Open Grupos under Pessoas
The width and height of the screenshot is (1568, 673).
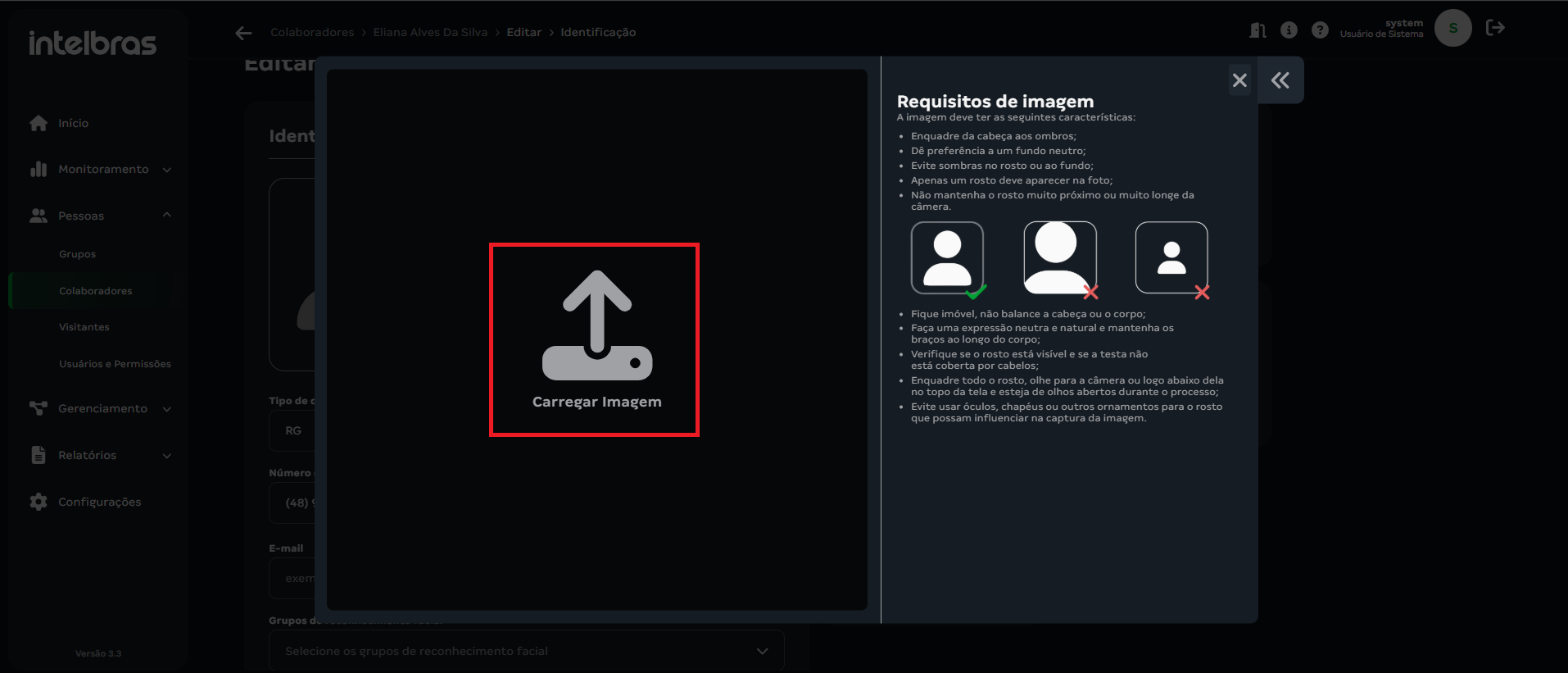click(77, 254)
